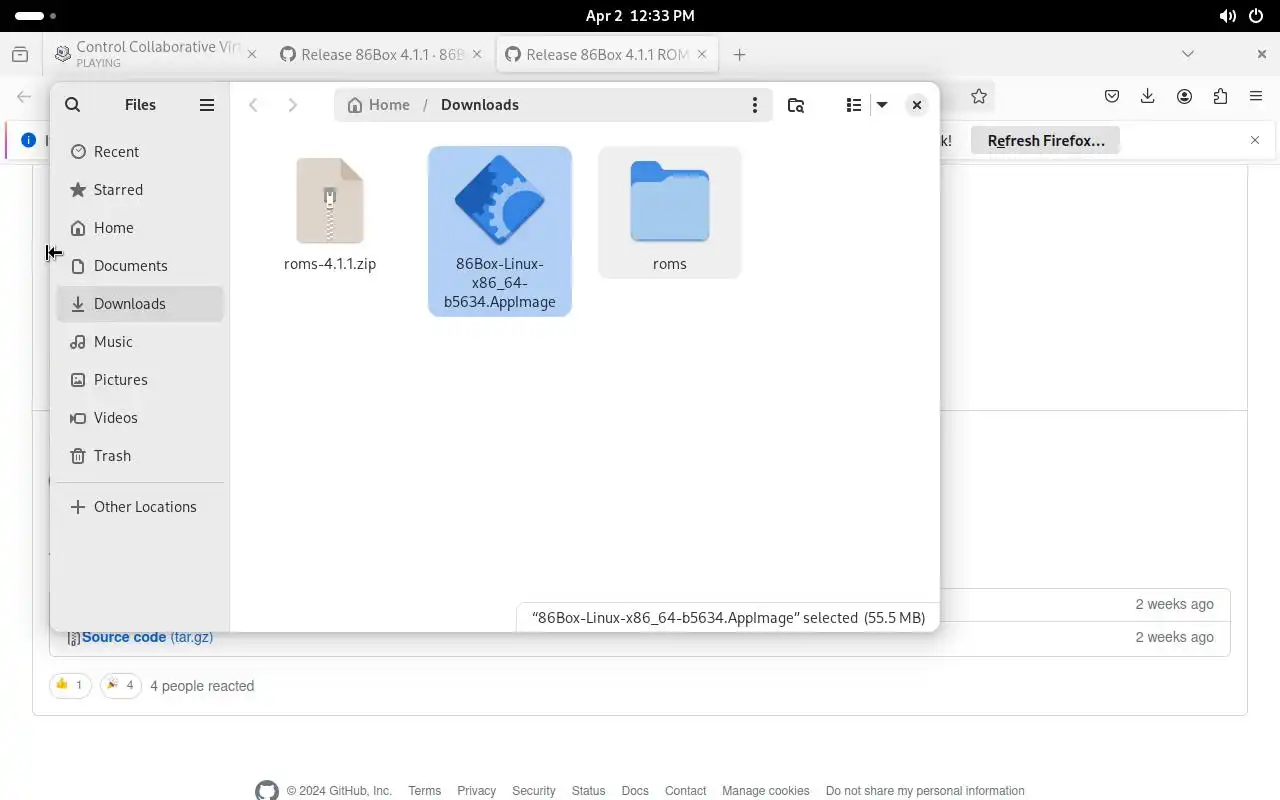Click Manage cookies in footer
1280x800 pixels.
766,791
